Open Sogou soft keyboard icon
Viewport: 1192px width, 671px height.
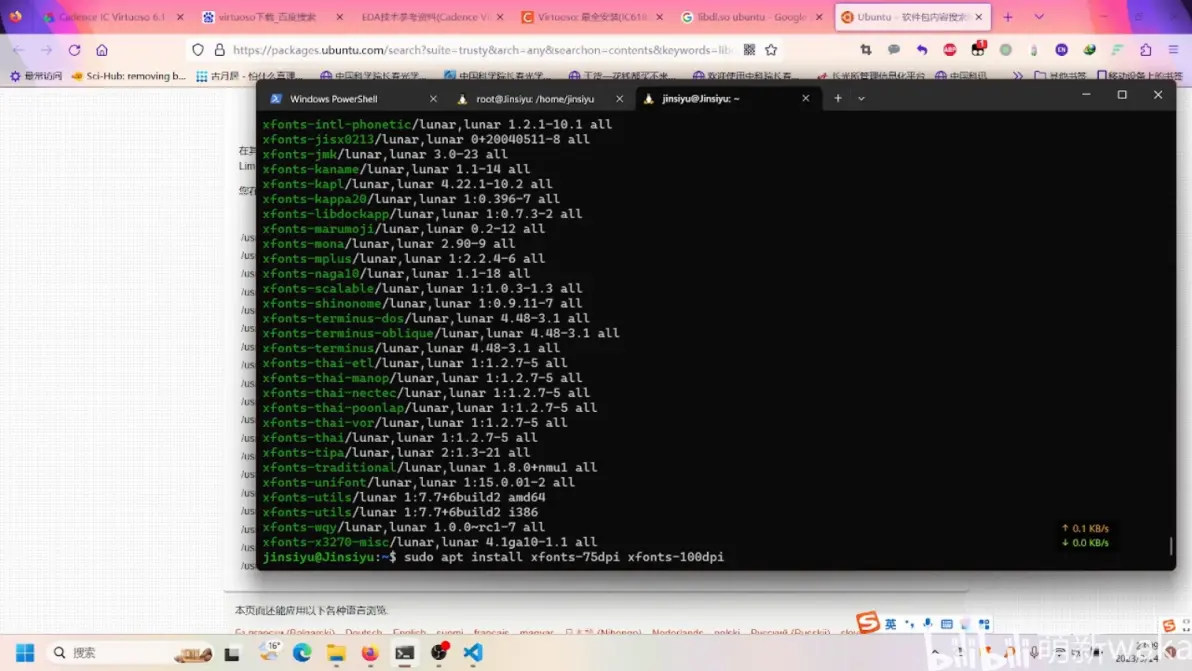point(946,624)
